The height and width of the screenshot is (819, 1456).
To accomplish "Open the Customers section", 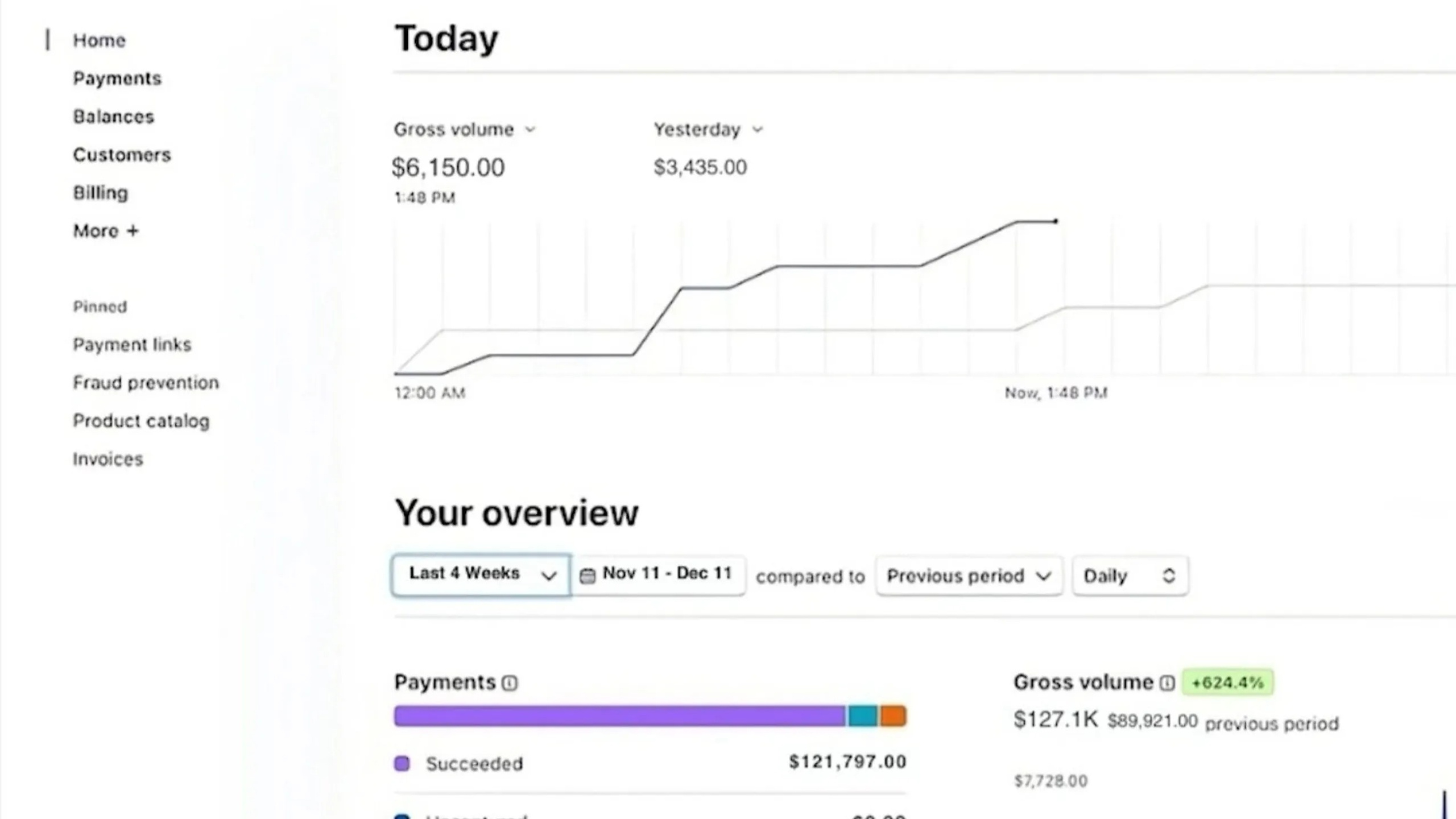I will click(x=122, y=155).
